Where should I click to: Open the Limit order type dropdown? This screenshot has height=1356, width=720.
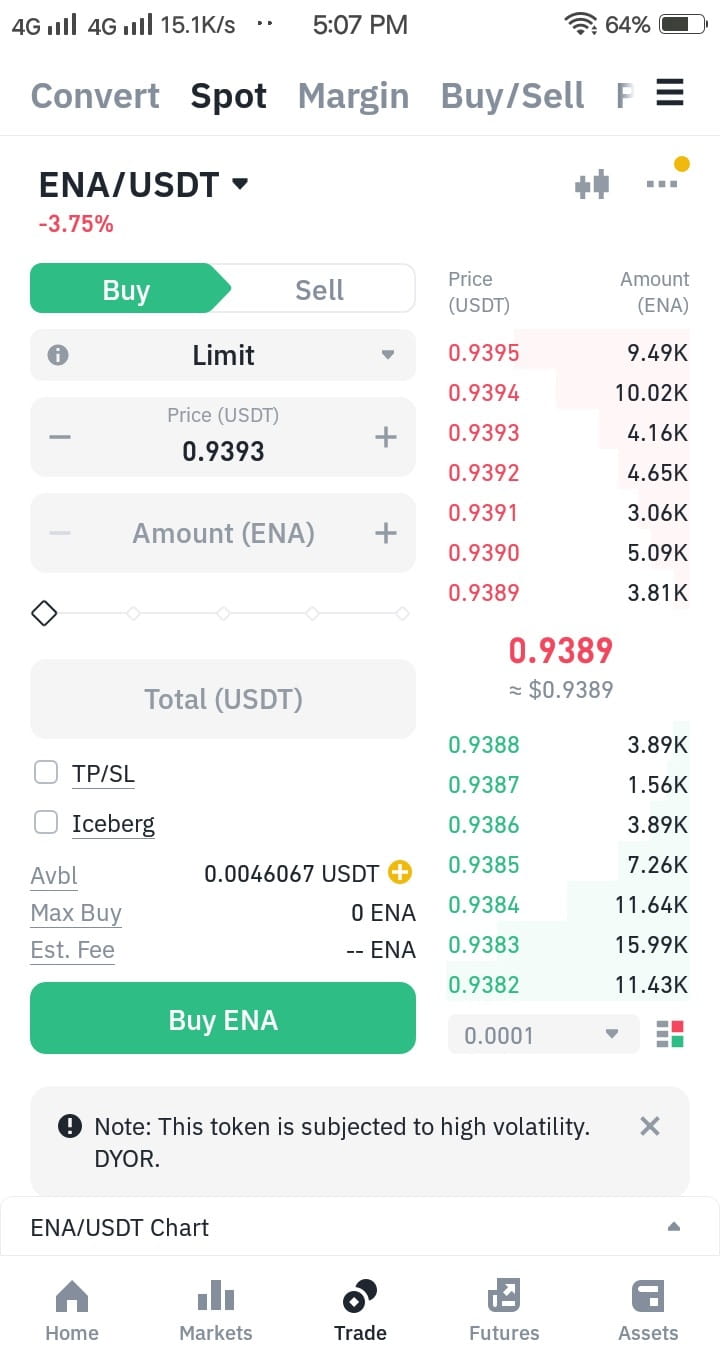[223, 355]
